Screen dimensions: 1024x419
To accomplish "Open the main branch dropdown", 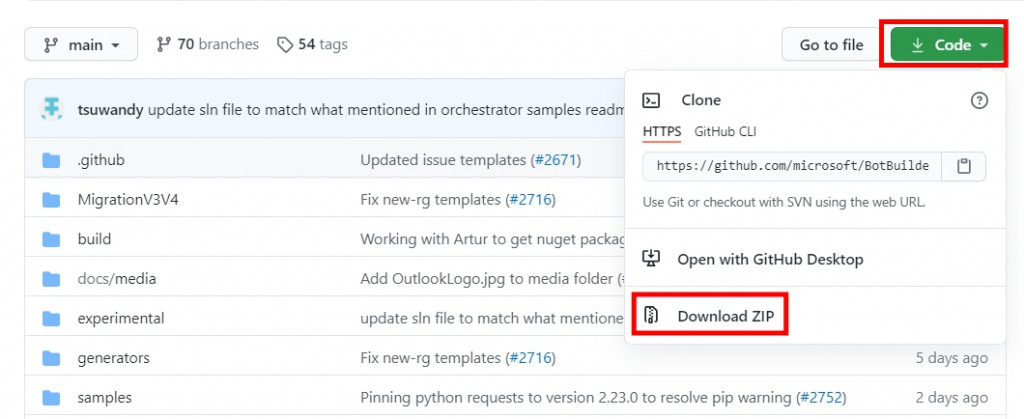I will tap(82, 45).
